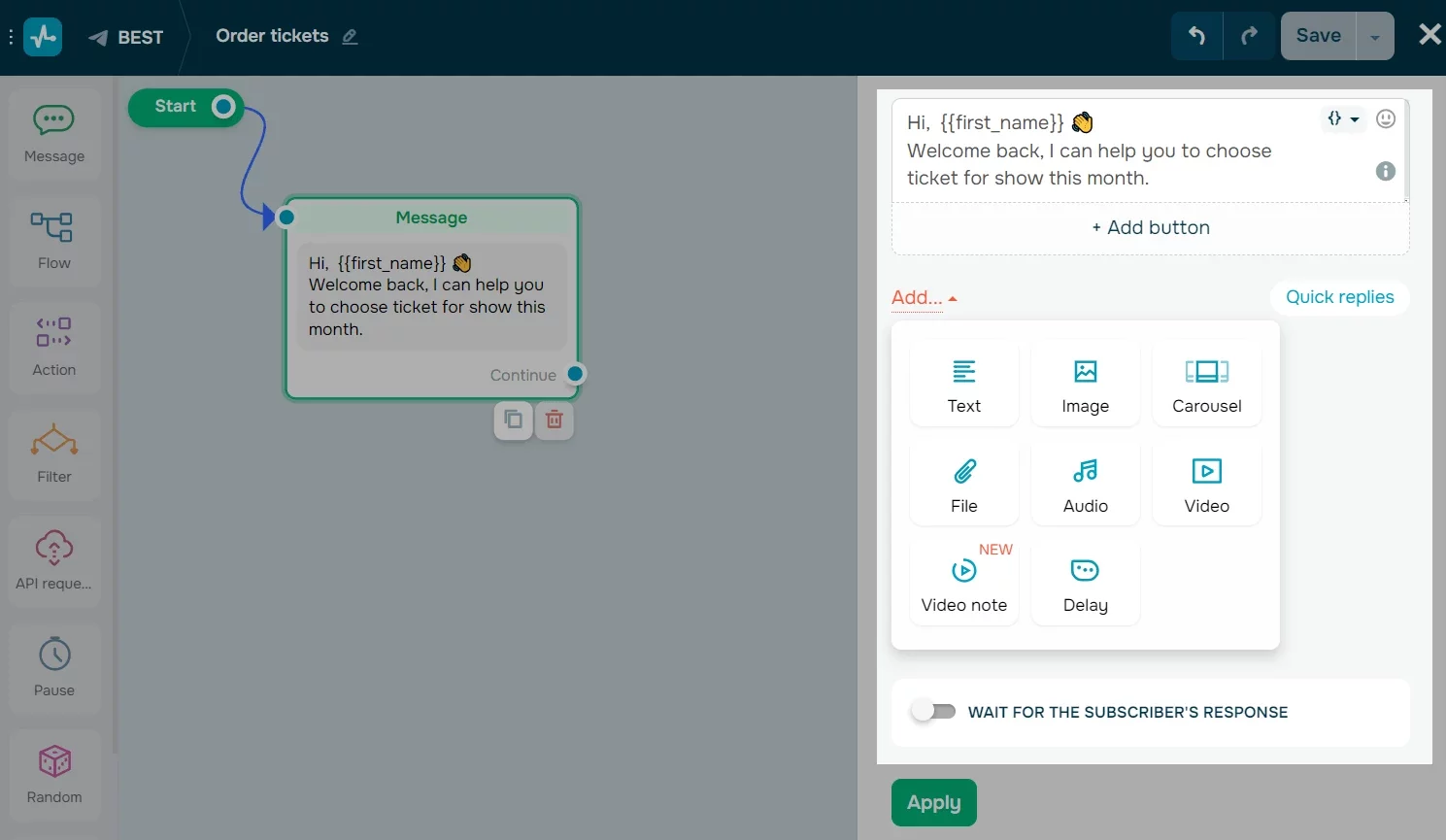Viewport: 1446px width, 840px height.
Task: Toggle wait for the subscriber's response
Action: (x=933, y=711)
